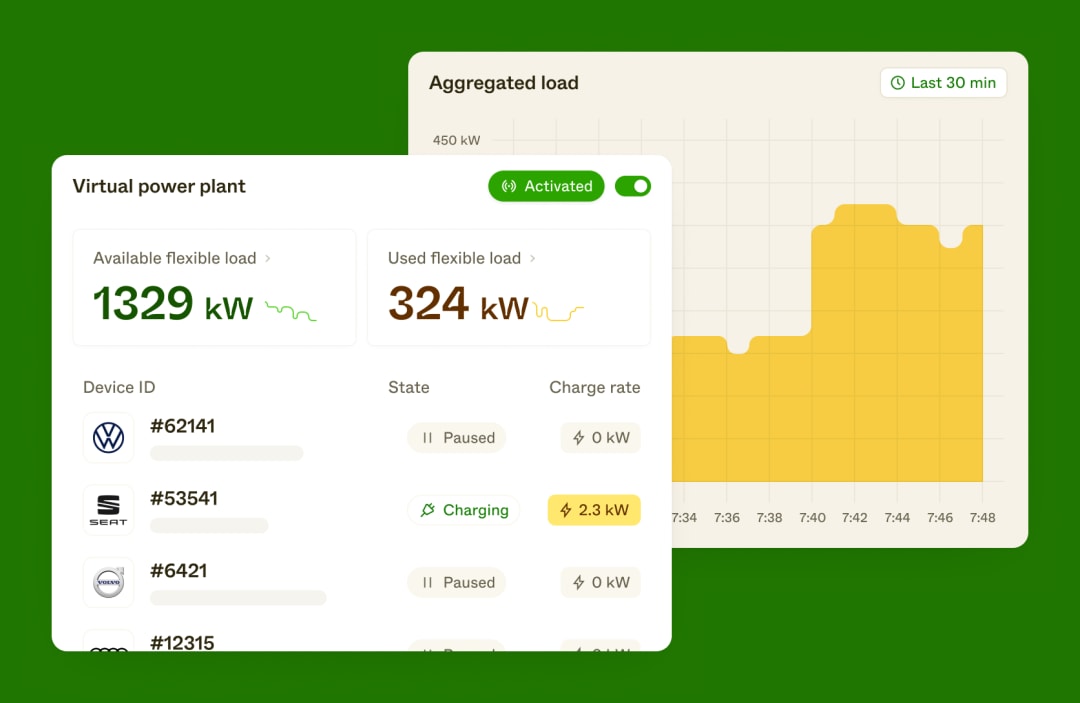Click the clock icon in the Last 30 min control
This screenshot has width=1080, height=703.
pos(898,82)
